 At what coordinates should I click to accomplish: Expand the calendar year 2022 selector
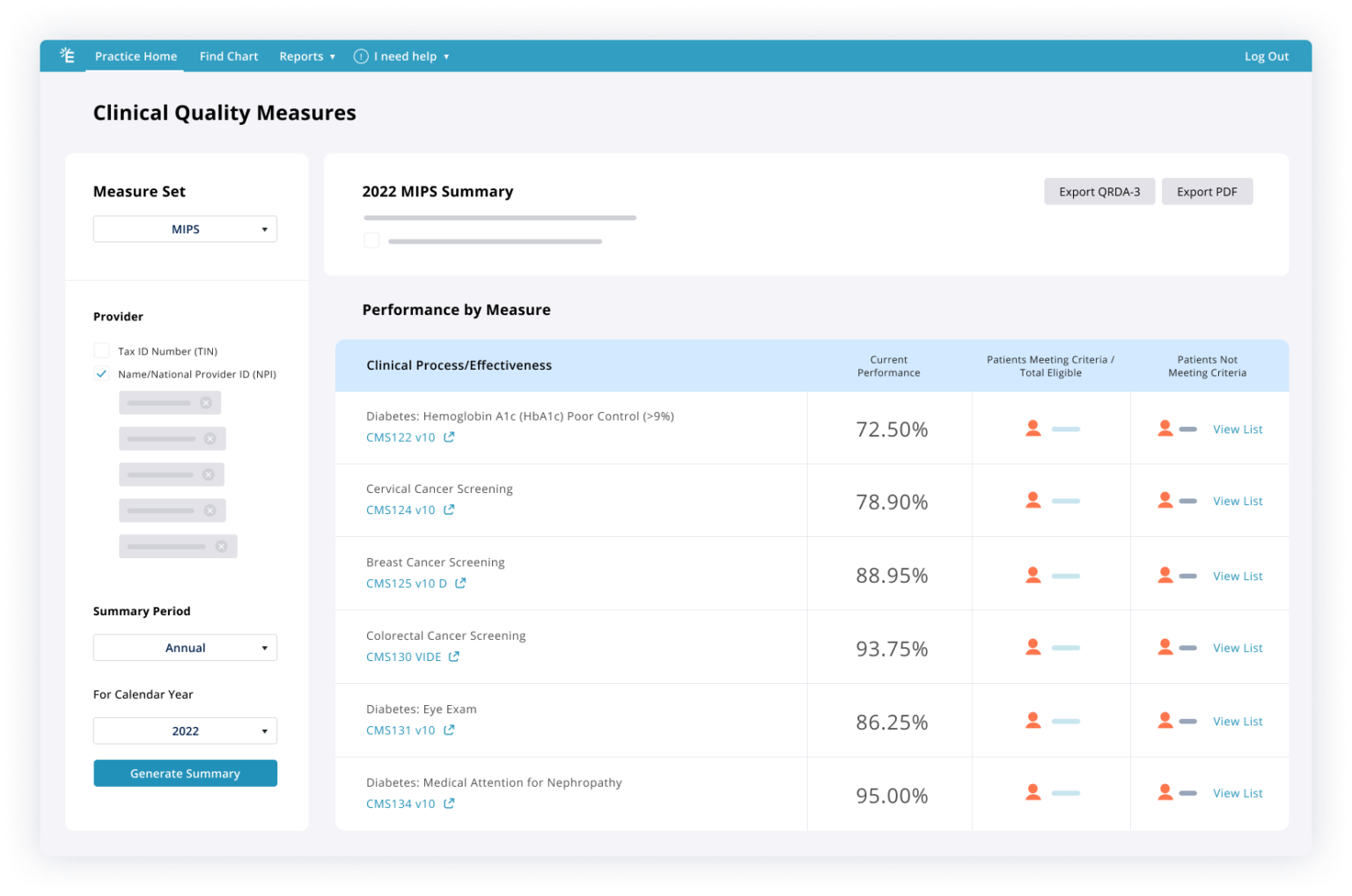pyautogui.click(x=185, y=730)
